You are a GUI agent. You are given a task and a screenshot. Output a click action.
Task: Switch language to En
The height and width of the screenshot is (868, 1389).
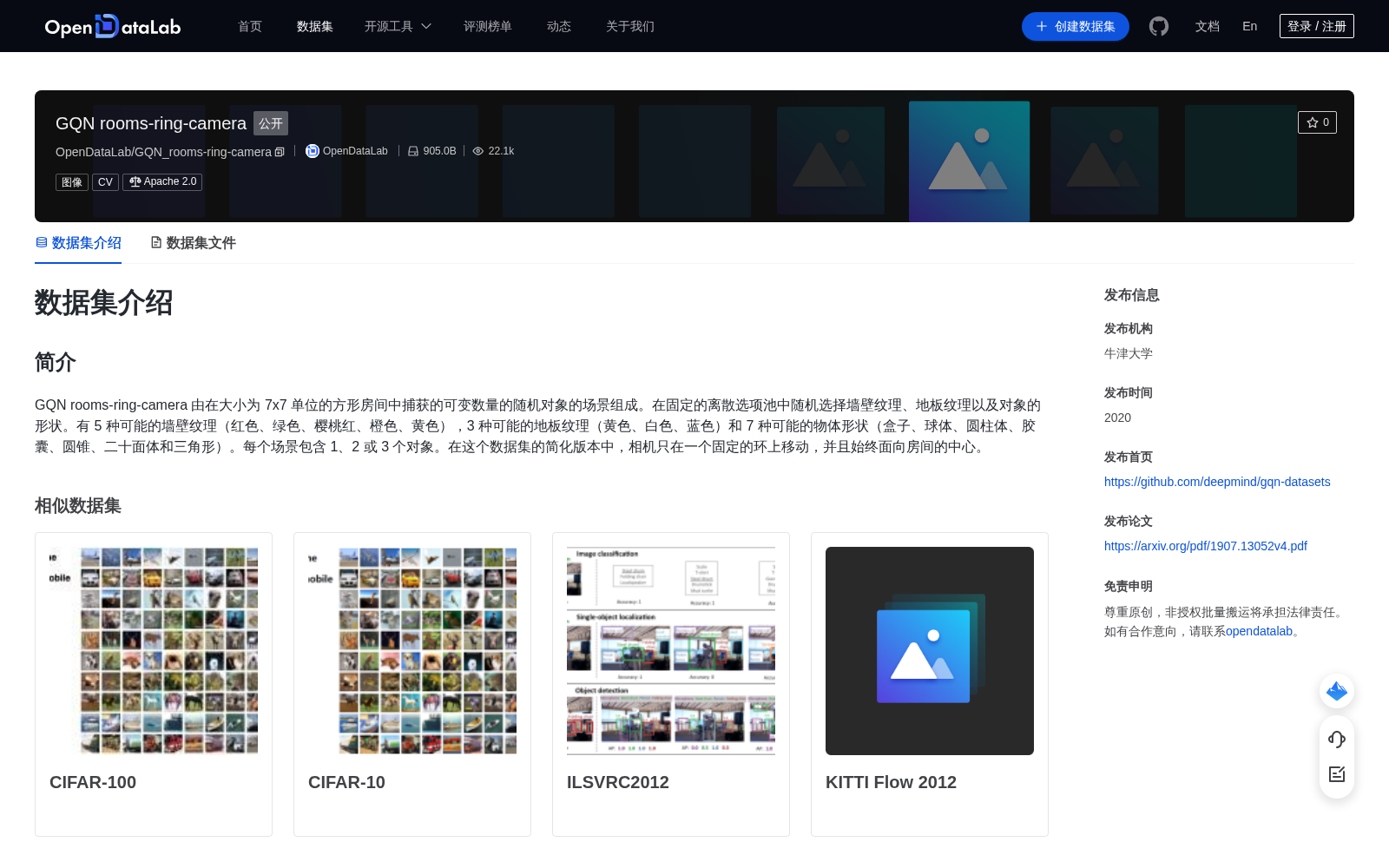click(x=1250, y=26)
